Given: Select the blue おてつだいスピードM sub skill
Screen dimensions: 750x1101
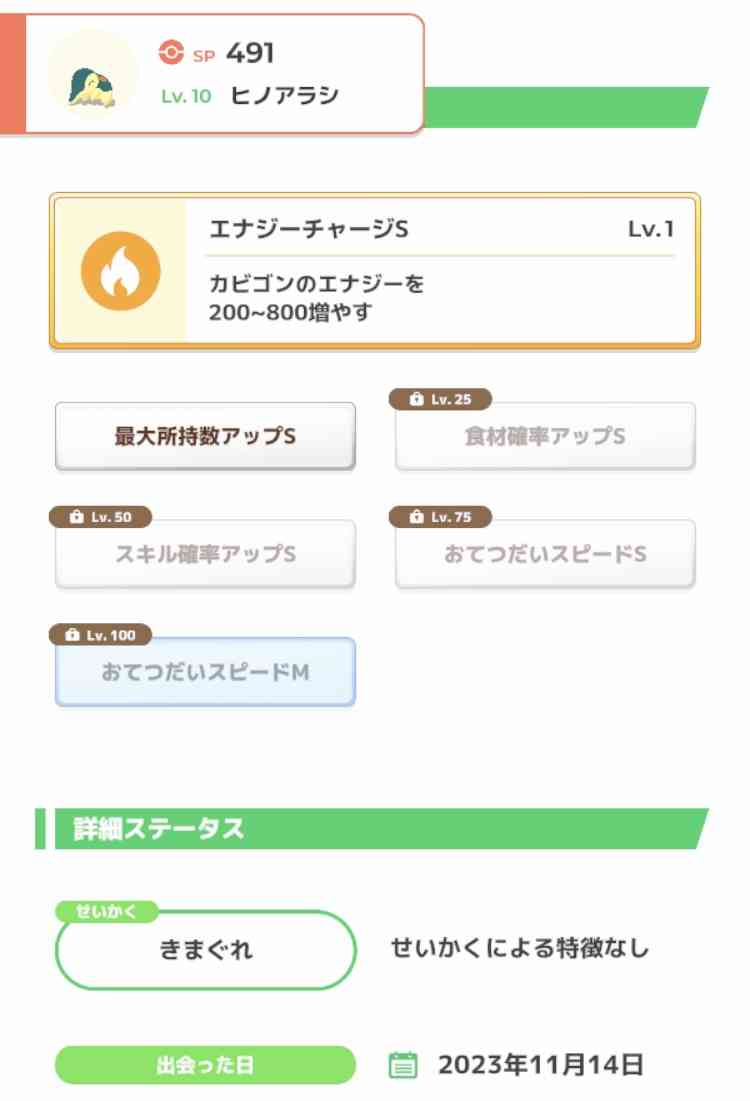Looking at the screenshot, I should 205,672.
